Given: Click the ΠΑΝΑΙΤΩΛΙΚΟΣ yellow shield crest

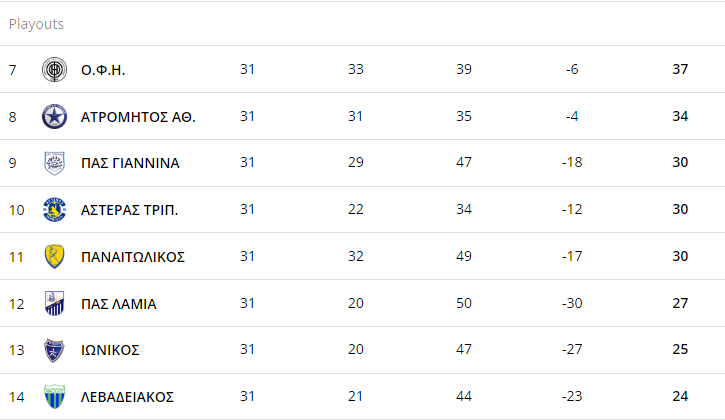Looking at the screenshot, I should click(x=54, y=256).
